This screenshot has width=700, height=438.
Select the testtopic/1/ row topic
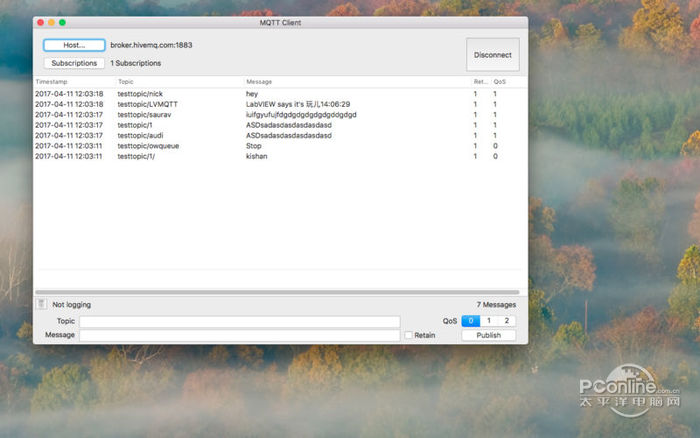(136, 156)
